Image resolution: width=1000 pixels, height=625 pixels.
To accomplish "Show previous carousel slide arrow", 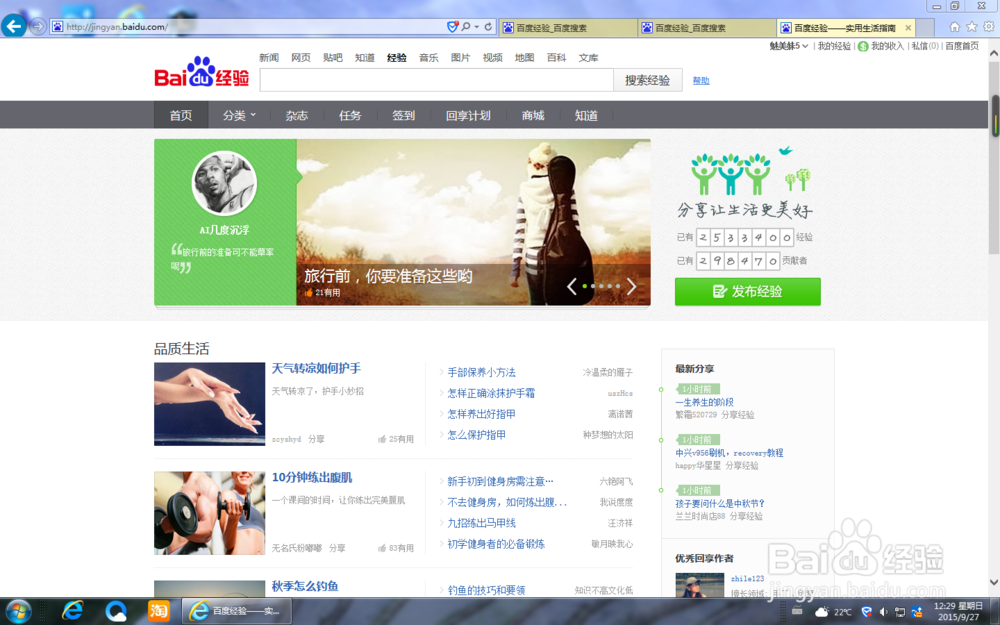I will (572, 286).
